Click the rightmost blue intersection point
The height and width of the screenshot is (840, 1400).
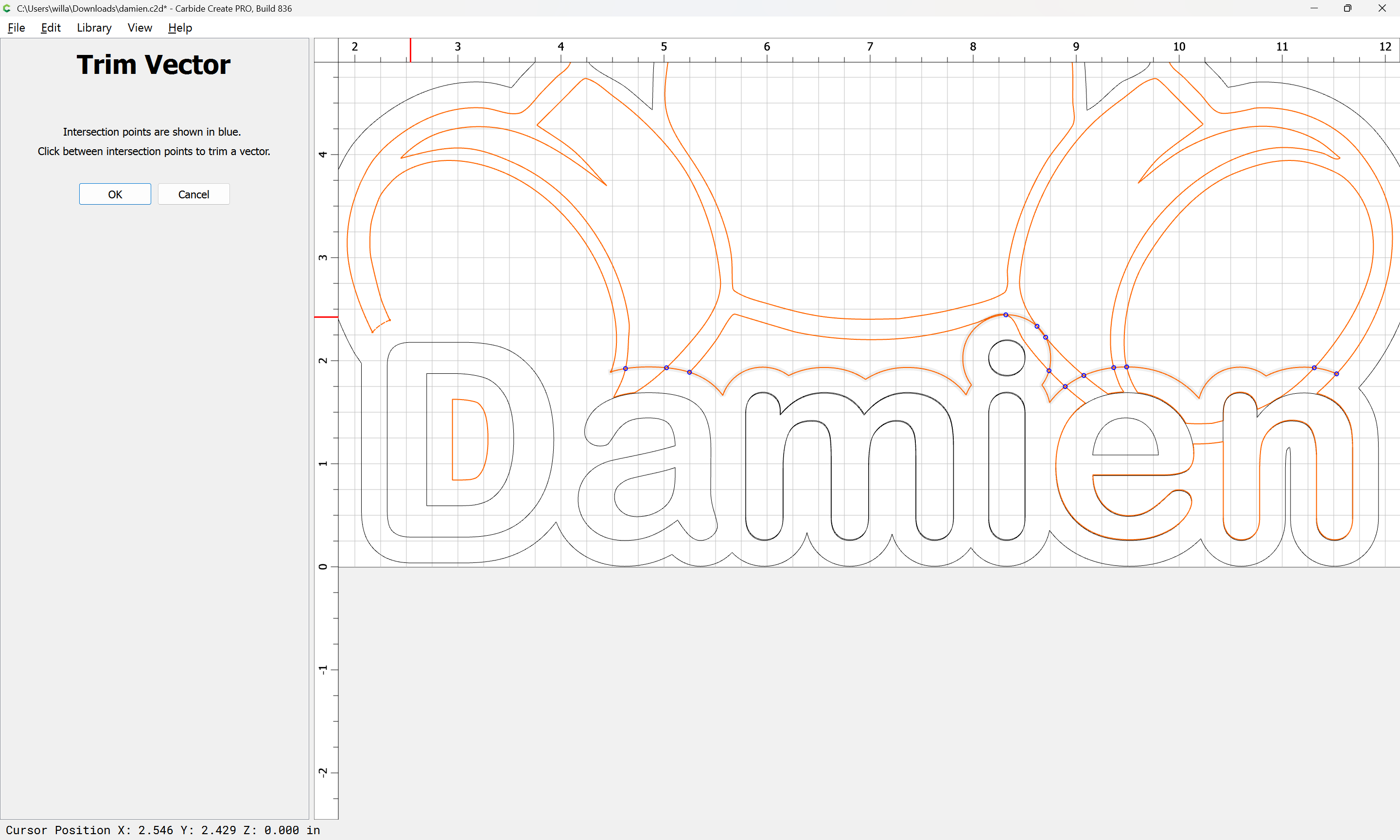point(1337,374)
